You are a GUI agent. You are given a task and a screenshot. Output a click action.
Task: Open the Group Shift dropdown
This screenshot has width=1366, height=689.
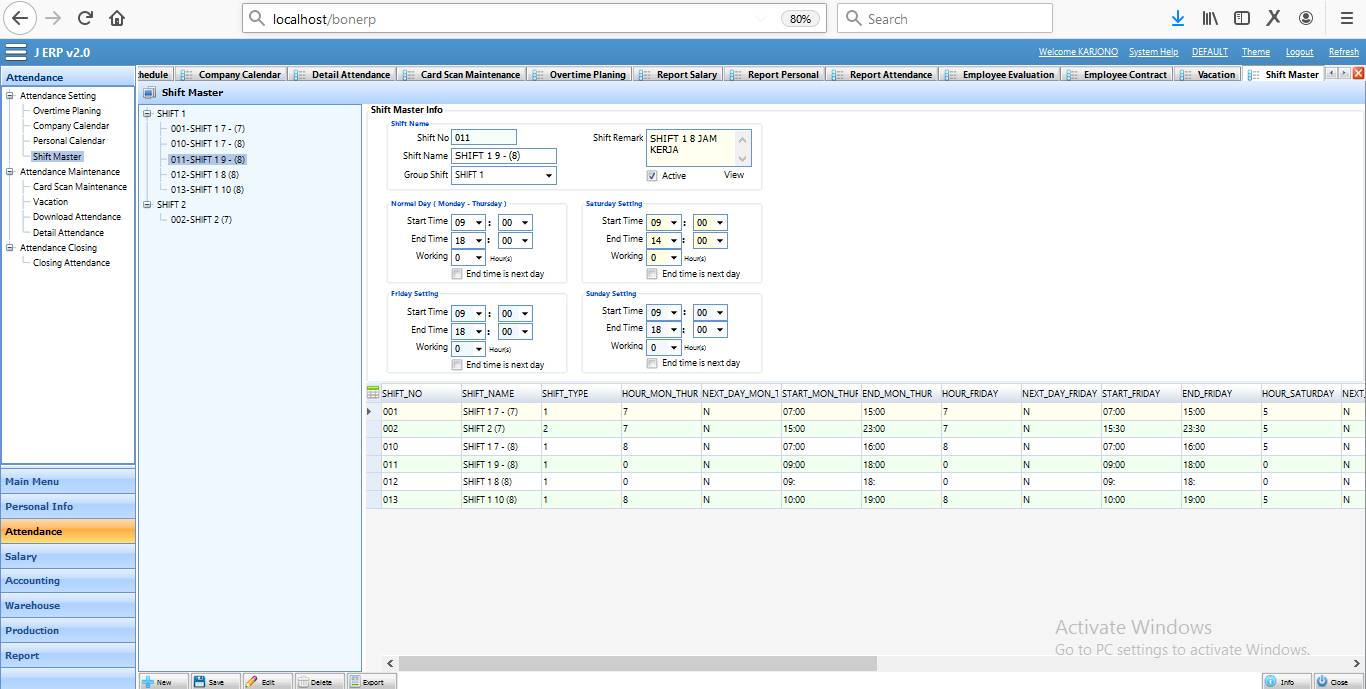point(549,176)
